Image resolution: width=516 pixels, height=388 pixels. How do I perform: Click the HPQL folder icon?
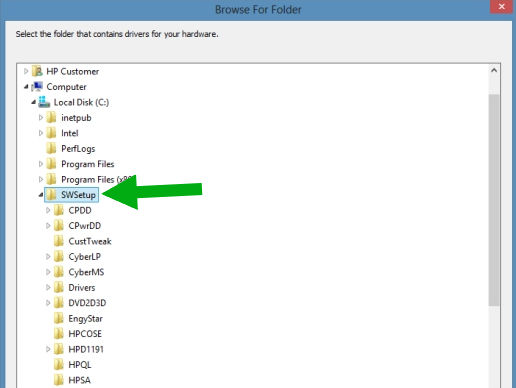point(59,365)
